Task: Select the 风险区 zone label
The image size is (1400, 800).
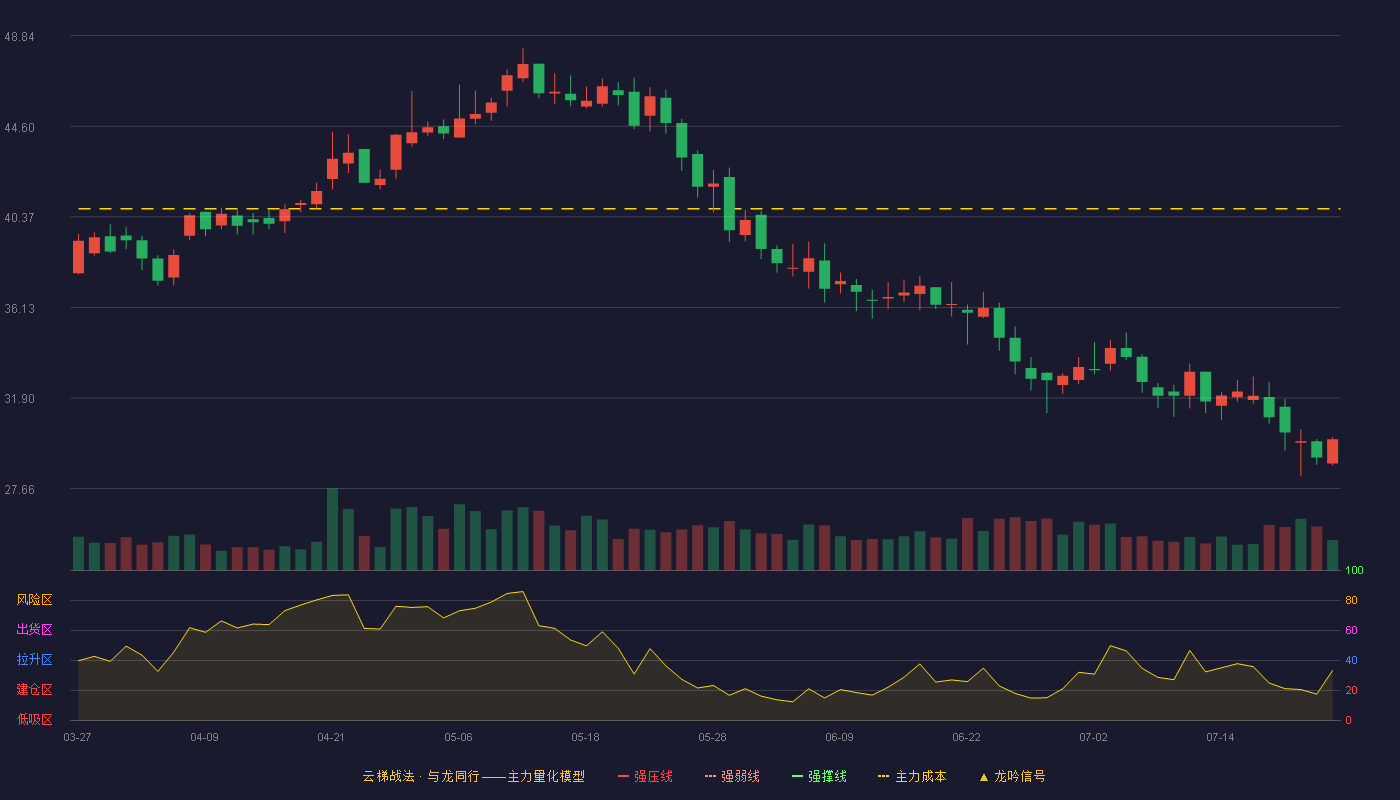Action: [x=34, y=600]
